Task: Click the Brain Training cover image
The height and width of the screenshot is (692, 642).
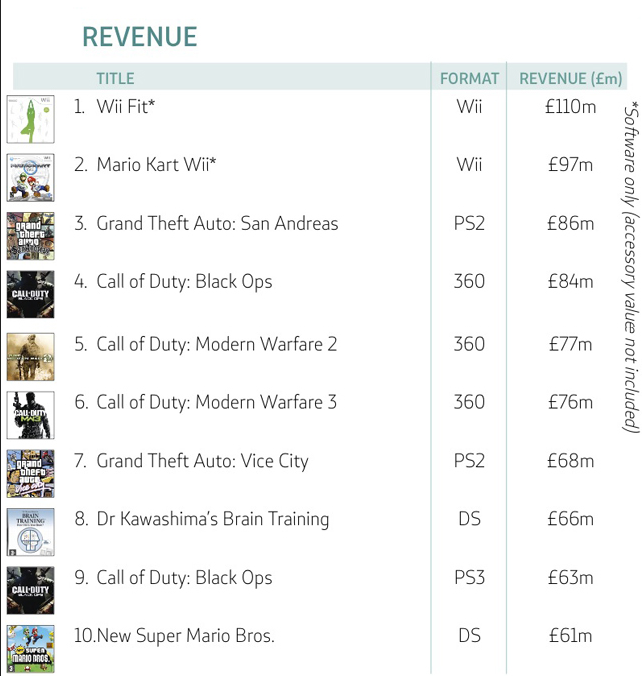Action: (30, 532)
